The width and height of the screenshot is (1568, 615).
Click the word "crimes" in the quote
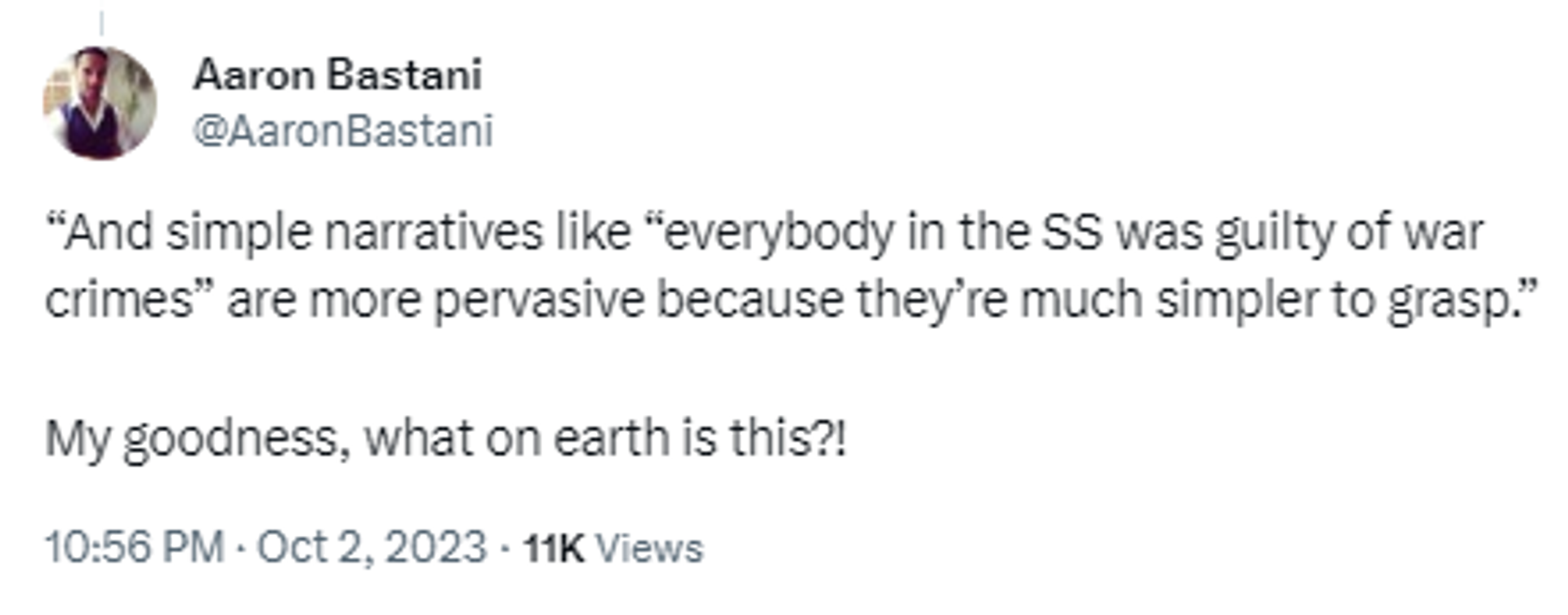tap(118, 301)
